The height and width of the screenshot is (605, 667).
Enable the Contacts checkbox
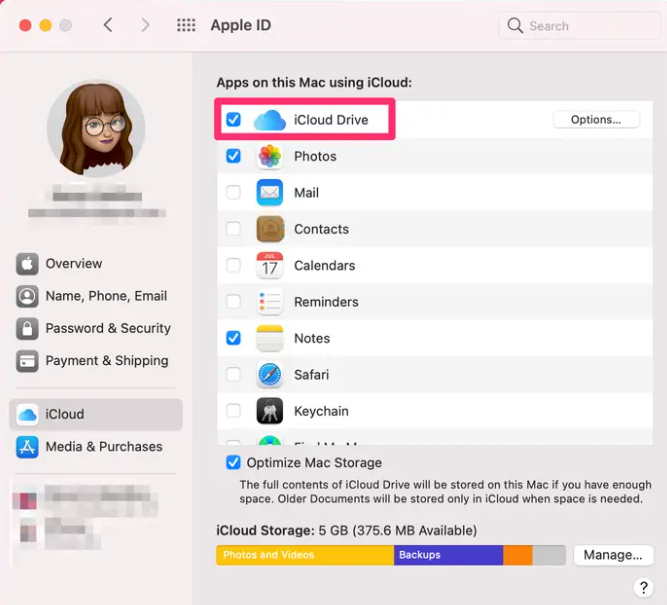233,229
